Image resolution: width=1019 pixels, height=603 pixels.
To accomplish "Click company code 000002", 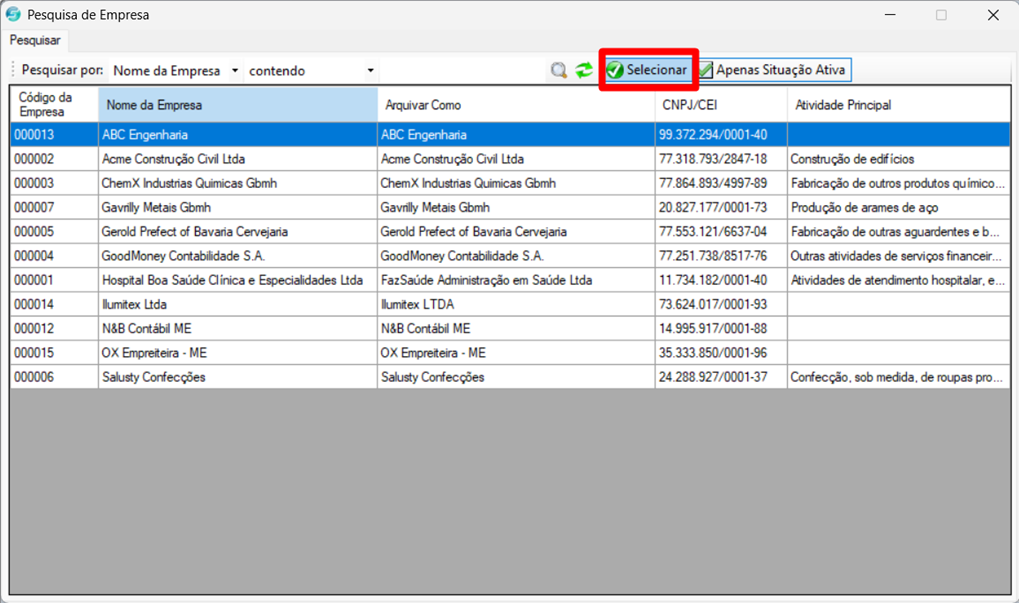I will coord(54,159).
